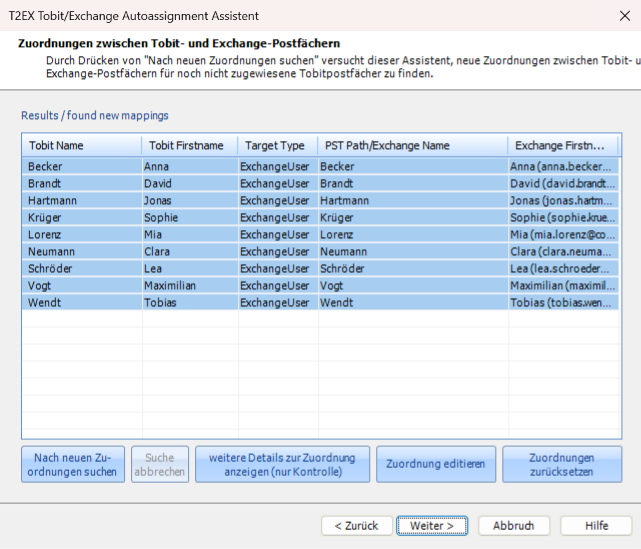Click firstname cell 'Lea'
This screenshot has height=549, width=641.
click(190, 269)
